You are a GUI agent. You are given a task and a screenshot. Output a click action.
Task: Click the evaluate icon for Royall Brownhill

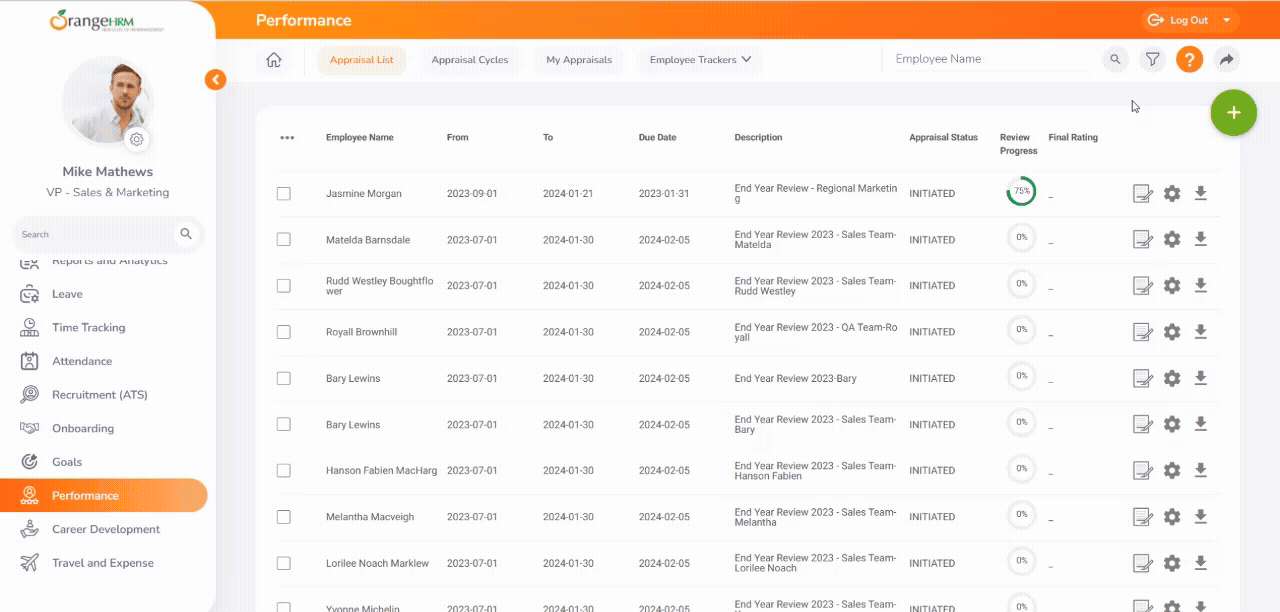[1142, 332]
